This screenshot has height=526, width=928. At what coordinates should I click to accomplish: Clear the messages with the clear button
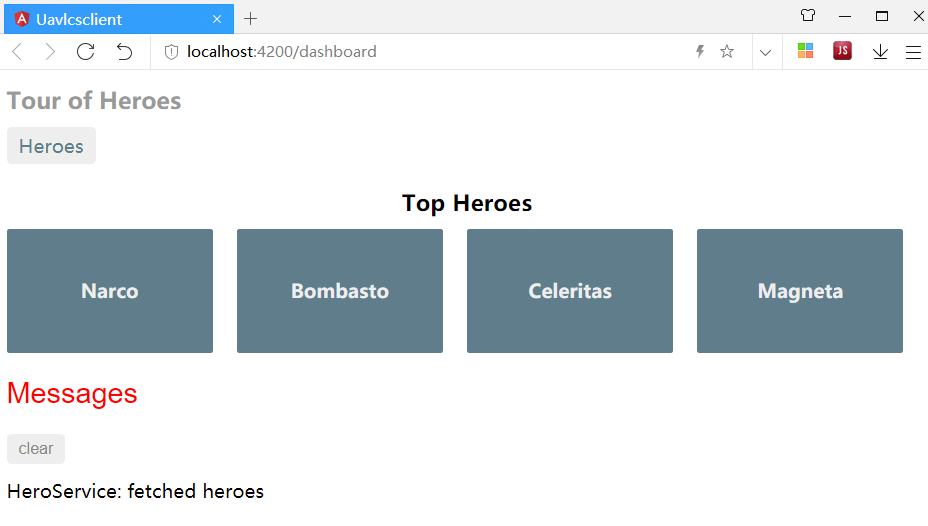click(36, 449)
